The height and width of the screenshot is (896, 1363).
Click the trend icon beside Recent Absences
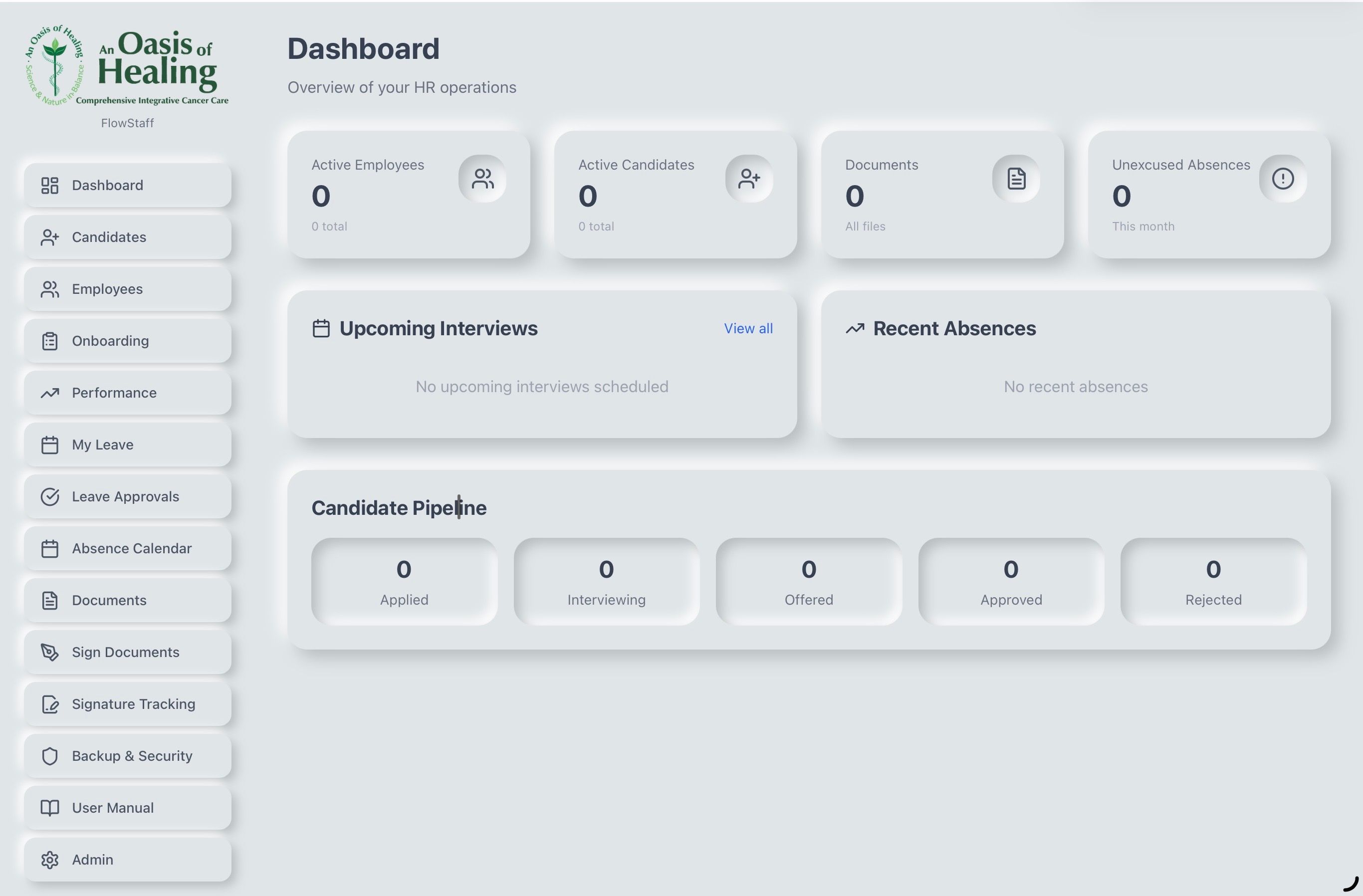[855, 329]
